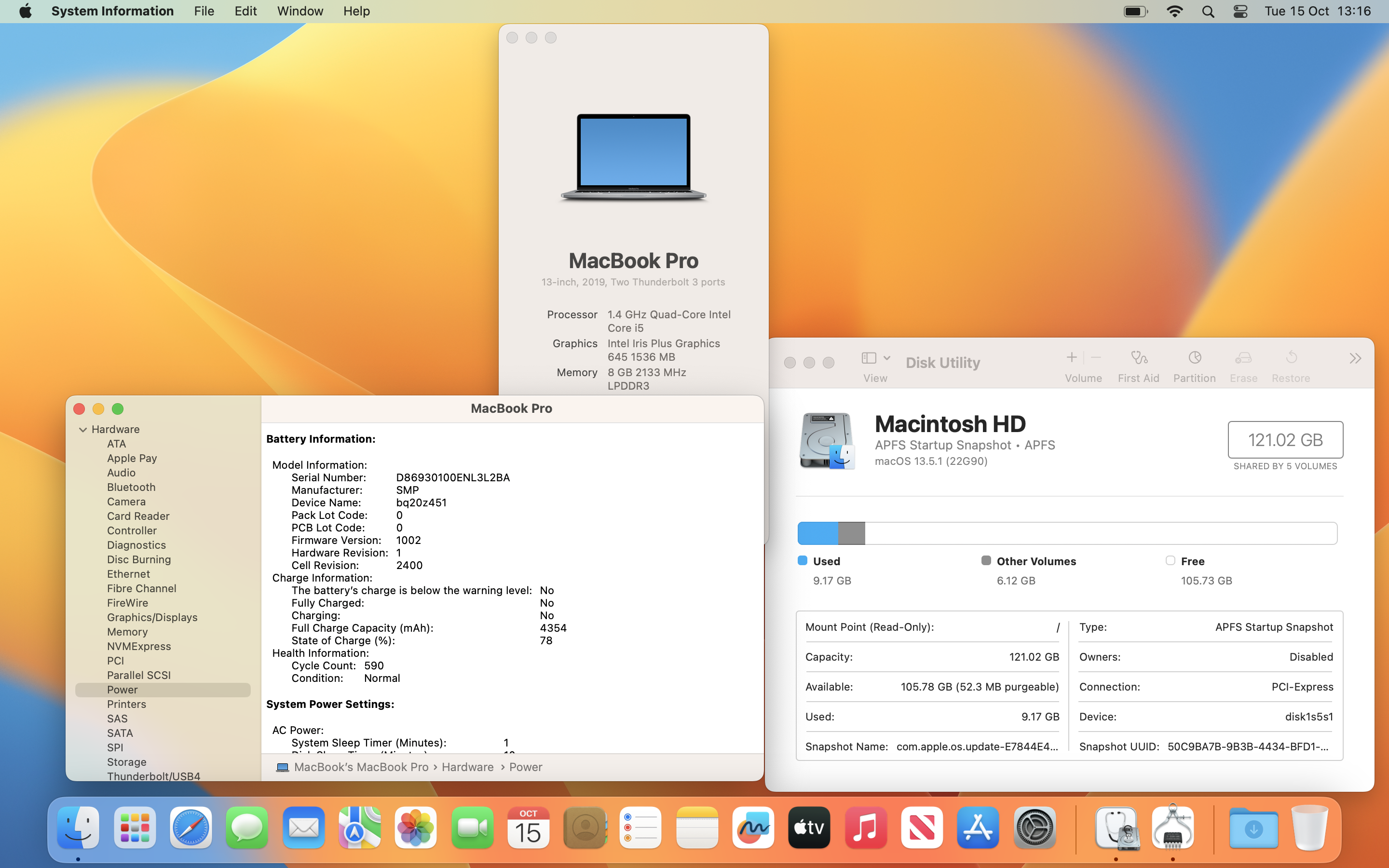Open the Edit menu
The height and width of the screenshot is (868, 1389).
(x=245, y=11)
